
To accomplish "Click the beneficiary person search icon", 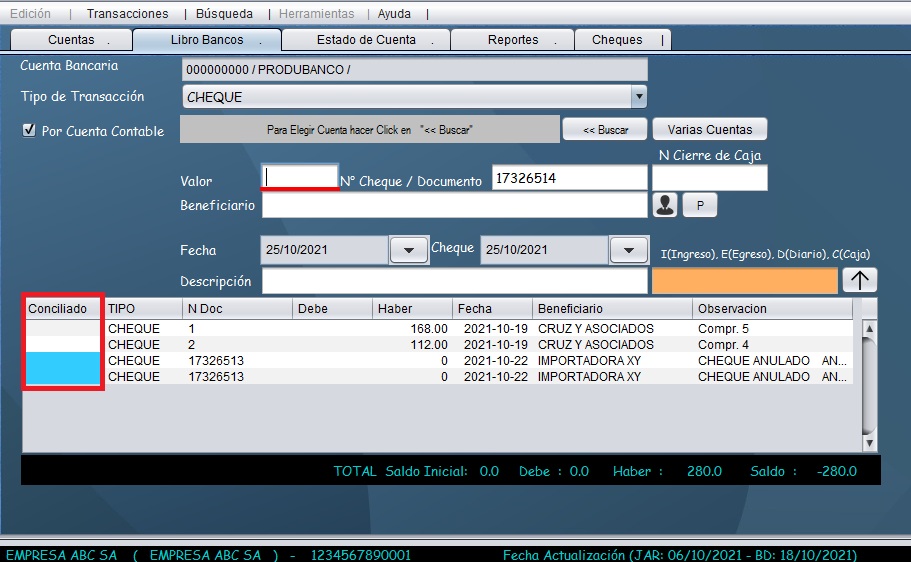I will pos(664,205).
